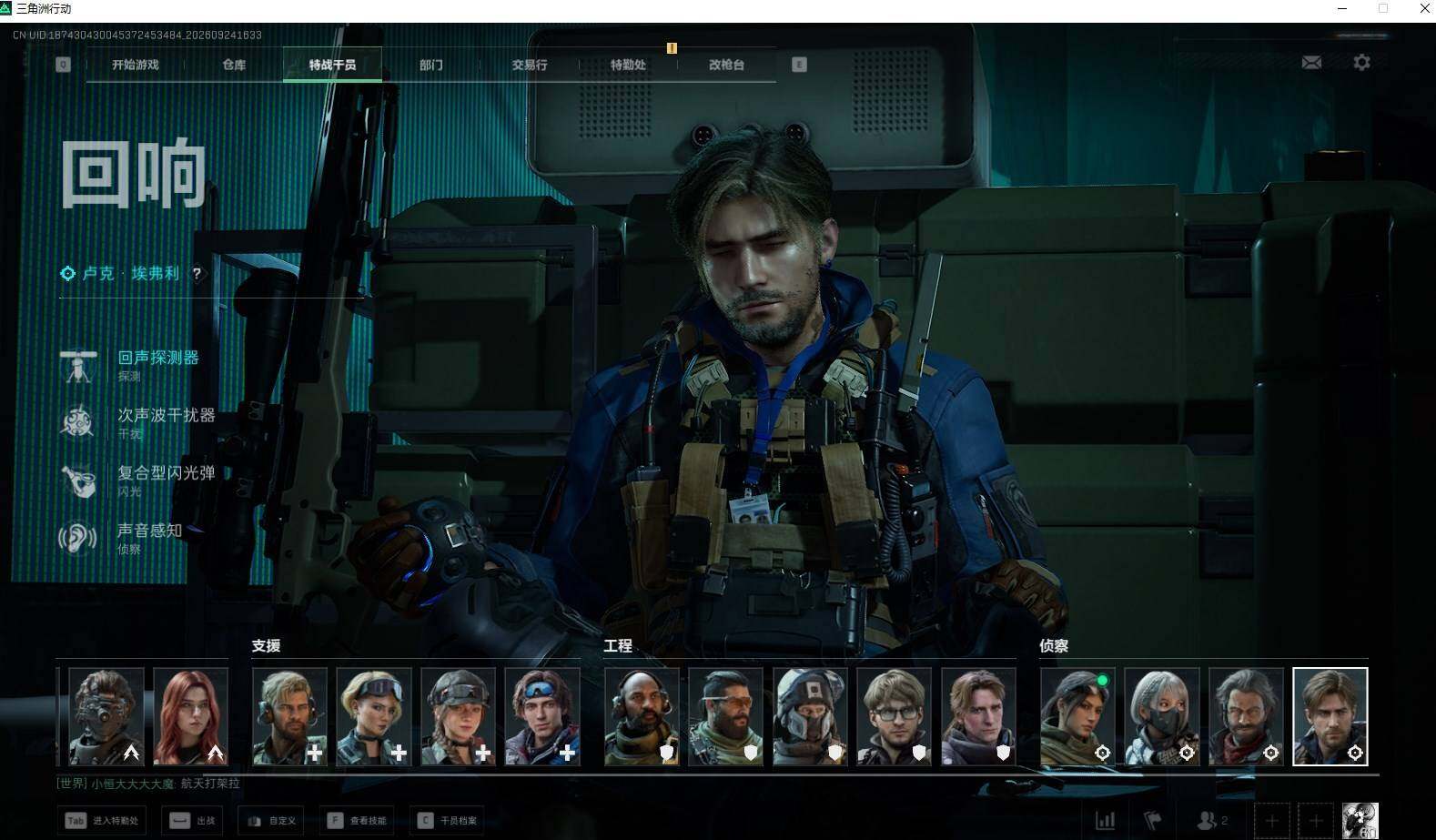
Task: Click the second empty squad invite slot
Action: (1315, 821)
